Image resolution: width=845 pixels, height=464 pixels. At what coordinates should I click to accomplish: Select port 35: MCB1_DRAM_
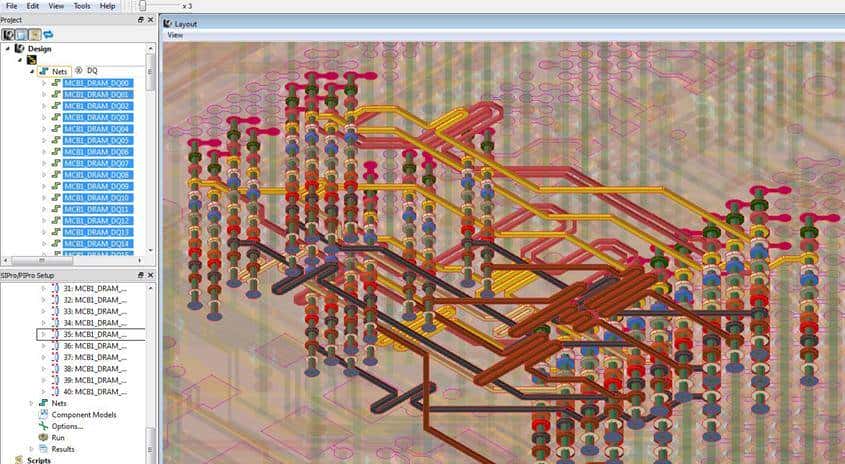(x=95, y=334)
